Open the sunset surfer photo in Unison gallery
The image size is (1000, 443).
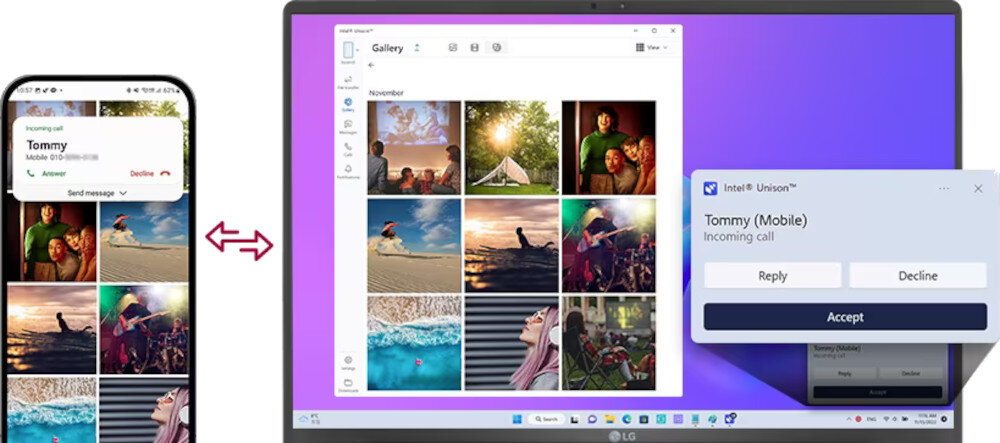click(511, 245)
